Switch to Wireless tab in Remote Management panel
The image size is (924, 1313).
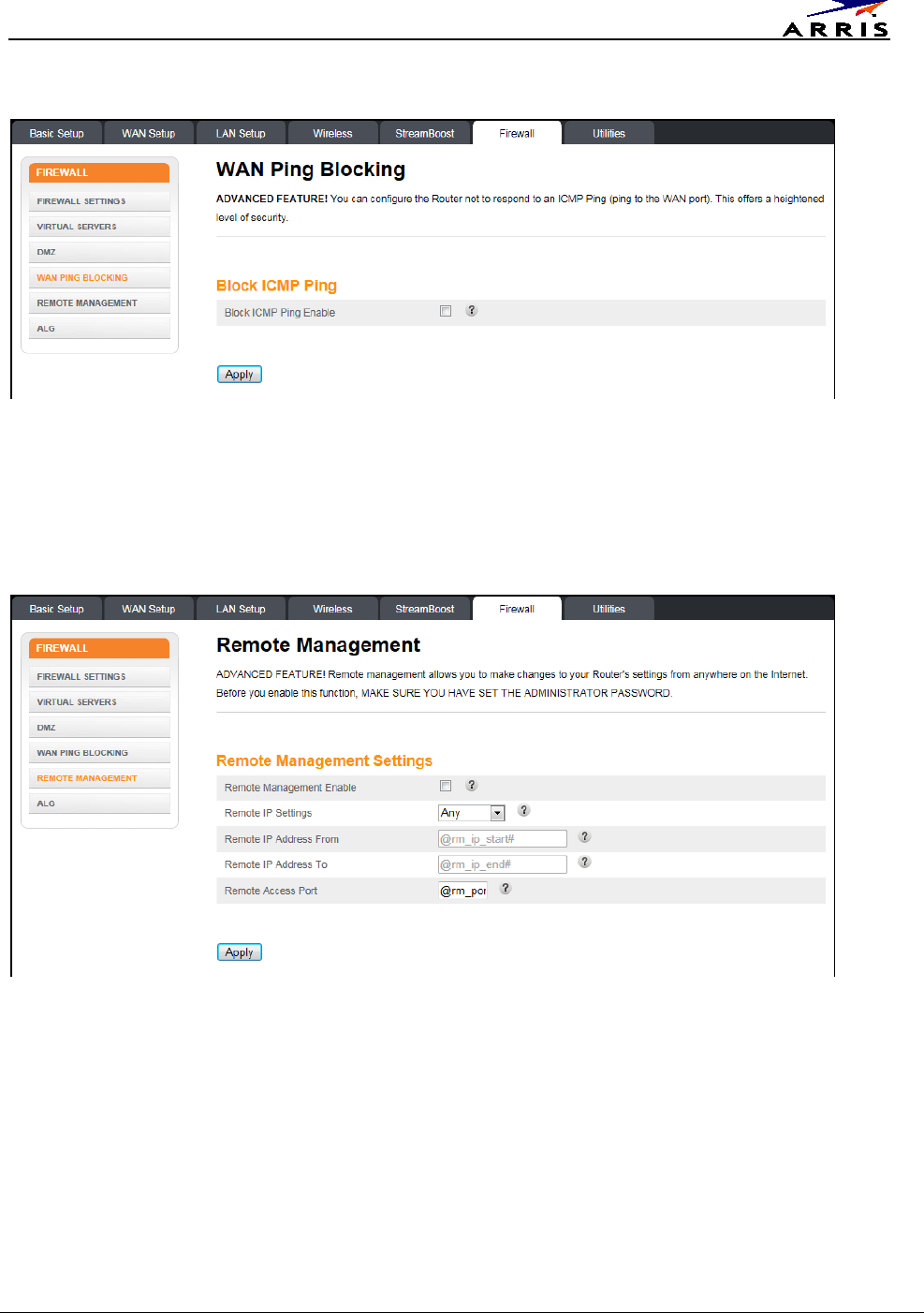click(x=332, y=609)
